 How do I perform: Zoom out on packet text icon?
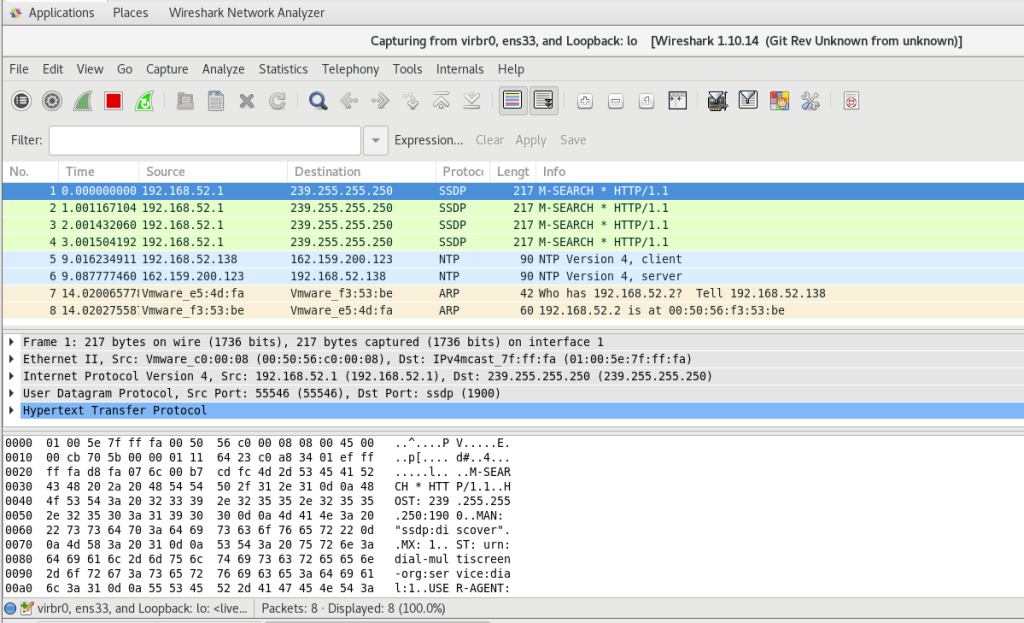[x=616, y=101]
